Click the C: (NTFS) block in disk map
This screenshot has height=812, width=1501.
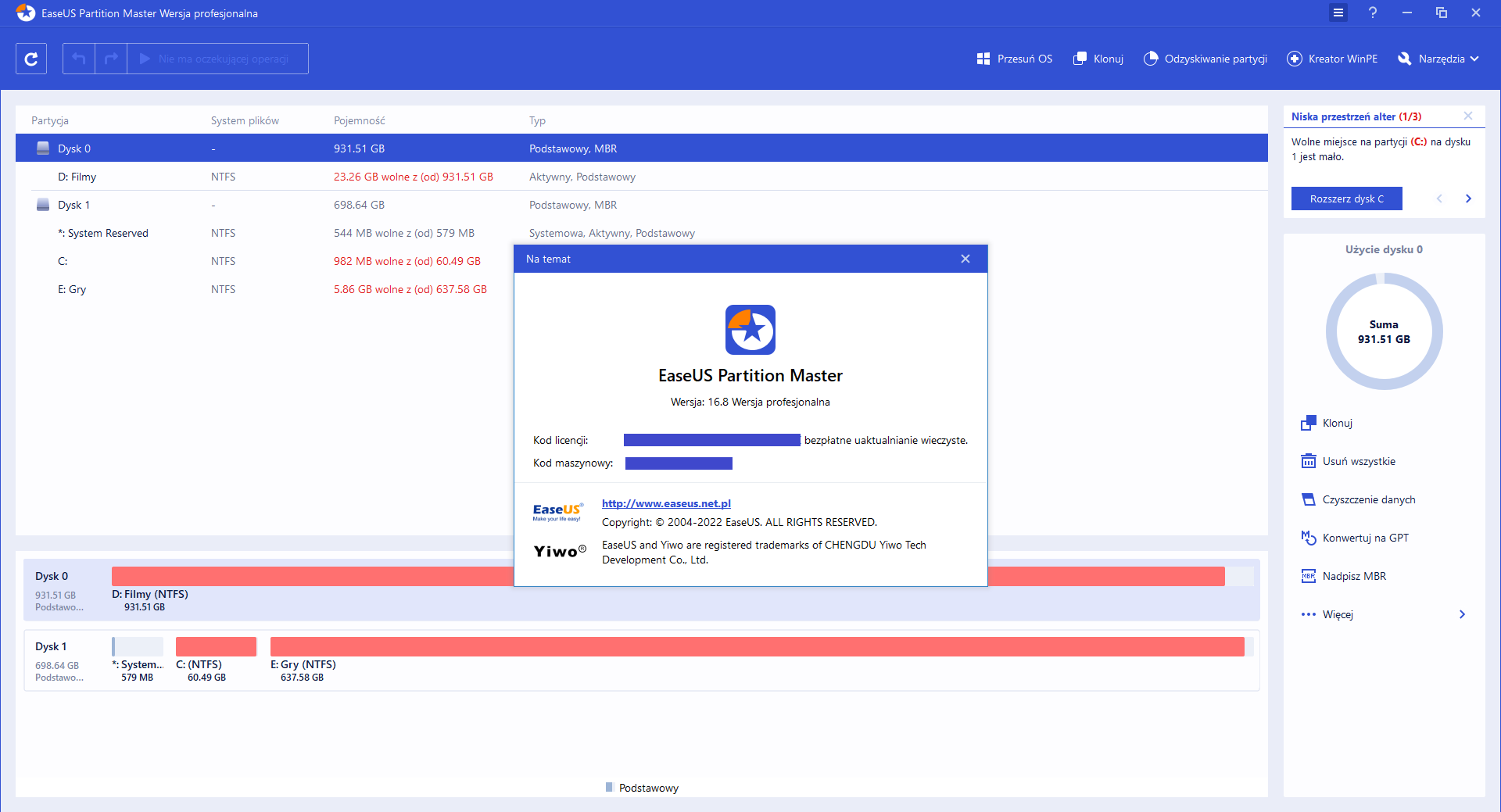[216, 646]
